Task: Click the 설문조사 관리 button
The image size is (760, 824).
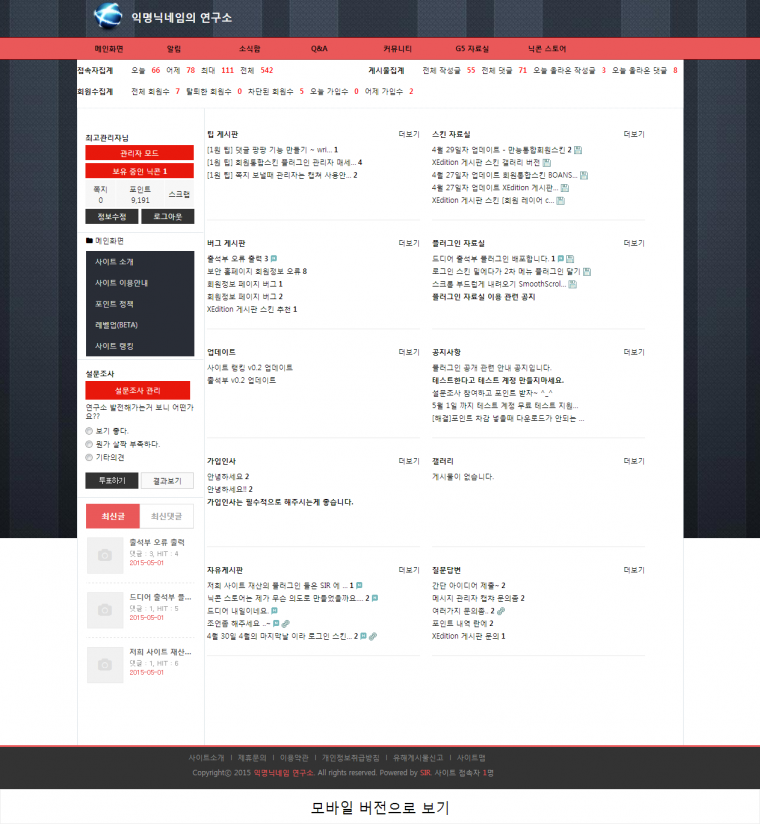Action: click(x=138, y=390)
